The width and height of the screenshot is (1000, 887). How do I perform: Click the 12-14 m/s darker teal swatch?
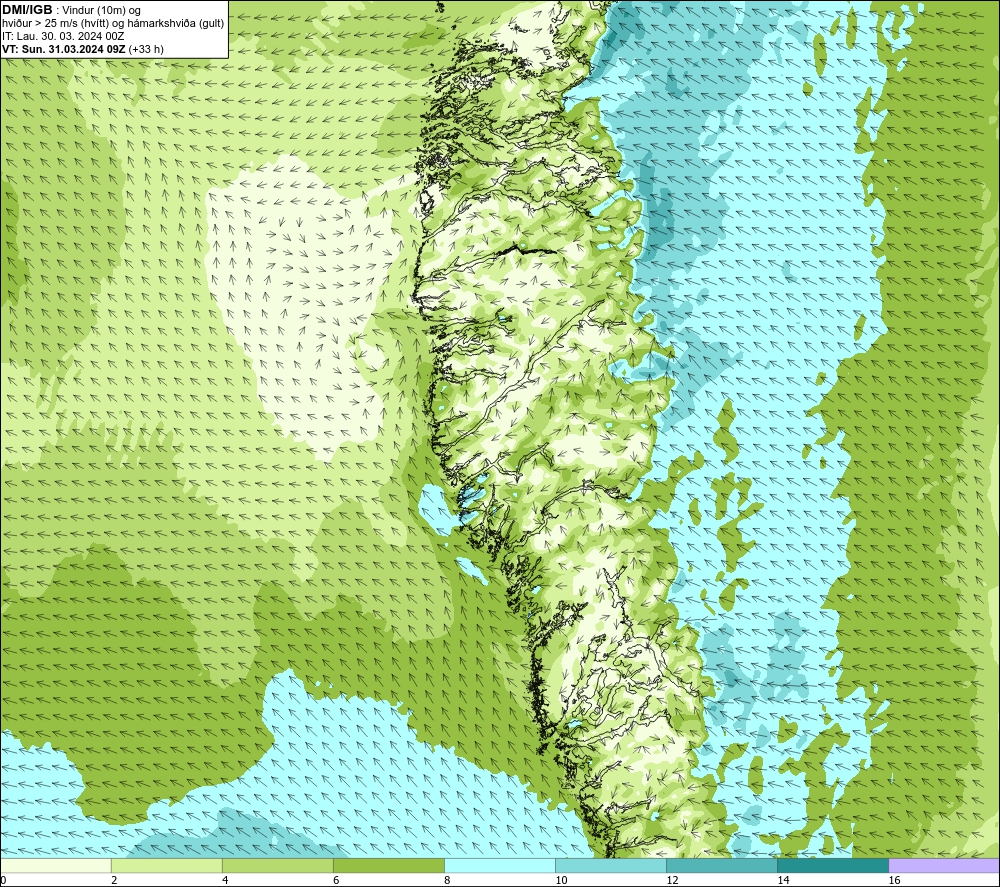(722, 866)
